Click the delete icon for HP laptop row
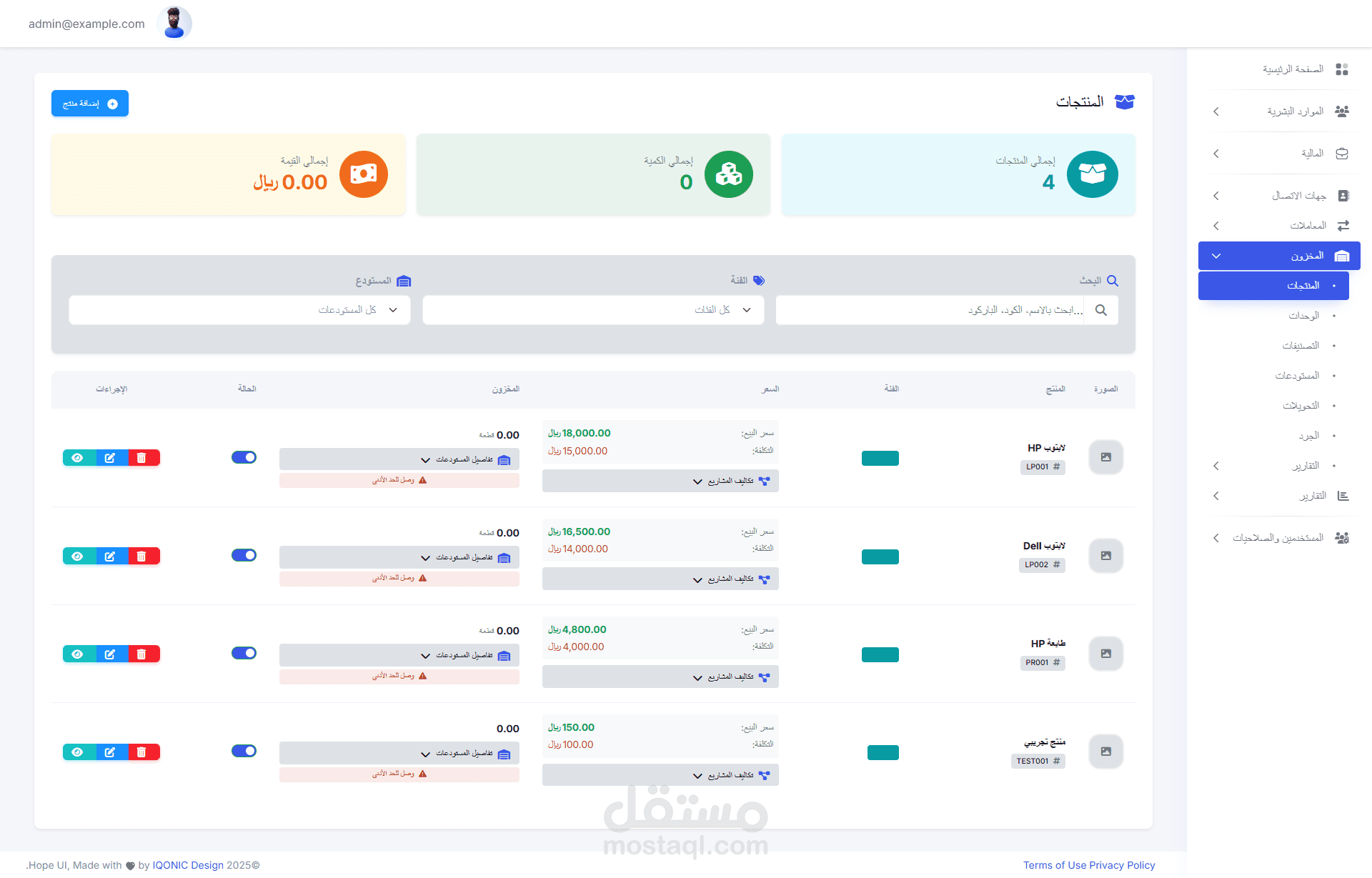This screenshot has width=1372, height=878. point(142,458)
